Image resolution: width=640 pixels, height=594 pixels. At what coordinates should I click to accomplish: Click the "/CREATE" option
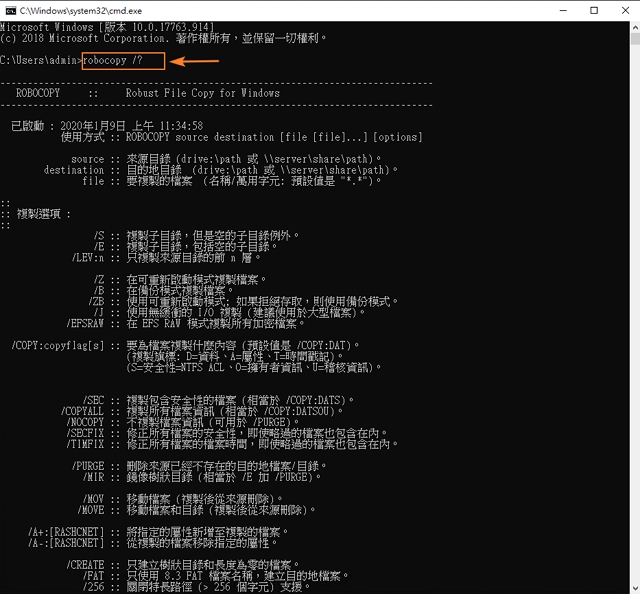coord(85,565)
